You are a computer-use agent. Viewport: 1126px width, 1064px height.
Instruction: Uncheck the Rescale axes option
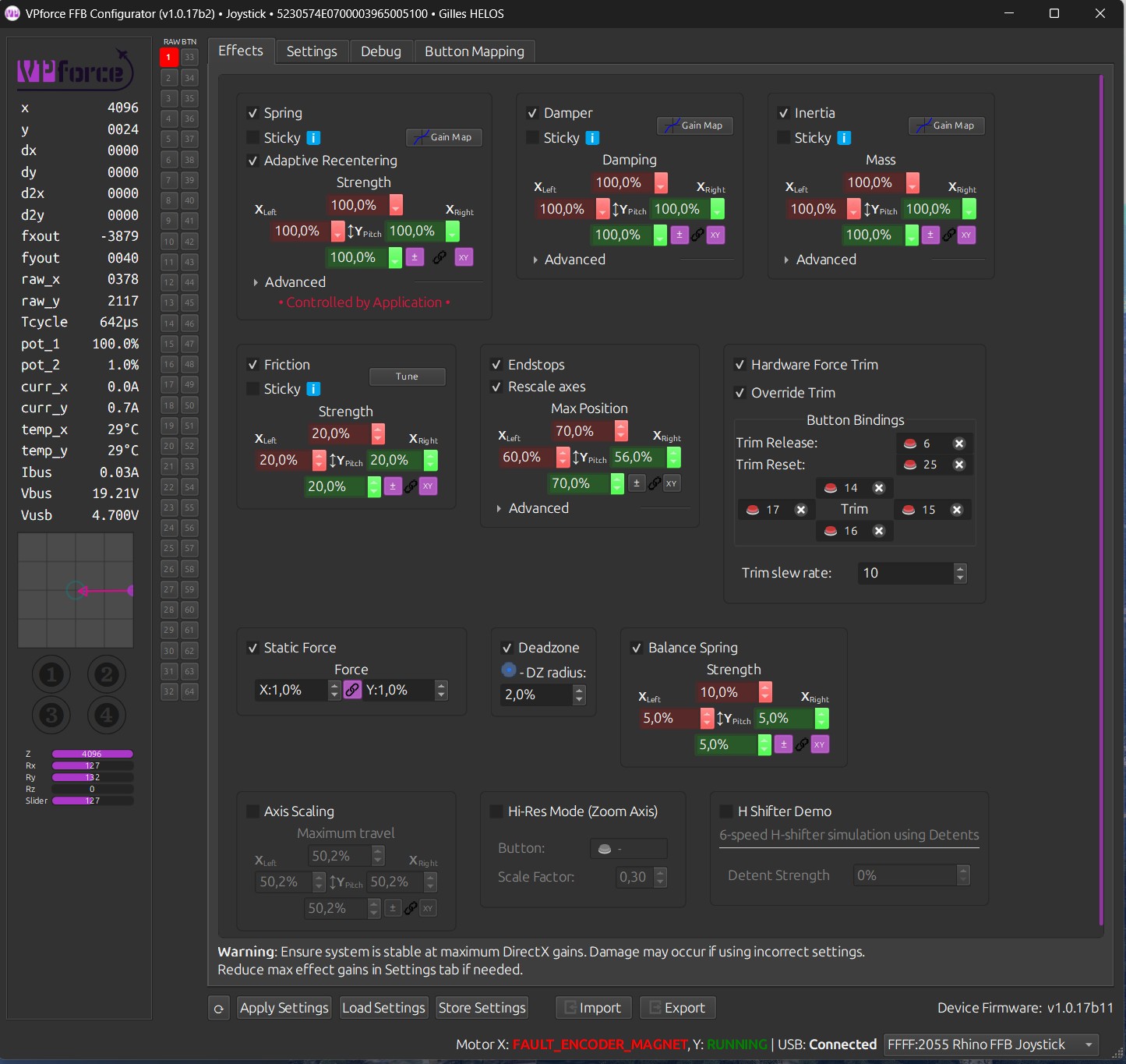(496, 387)
